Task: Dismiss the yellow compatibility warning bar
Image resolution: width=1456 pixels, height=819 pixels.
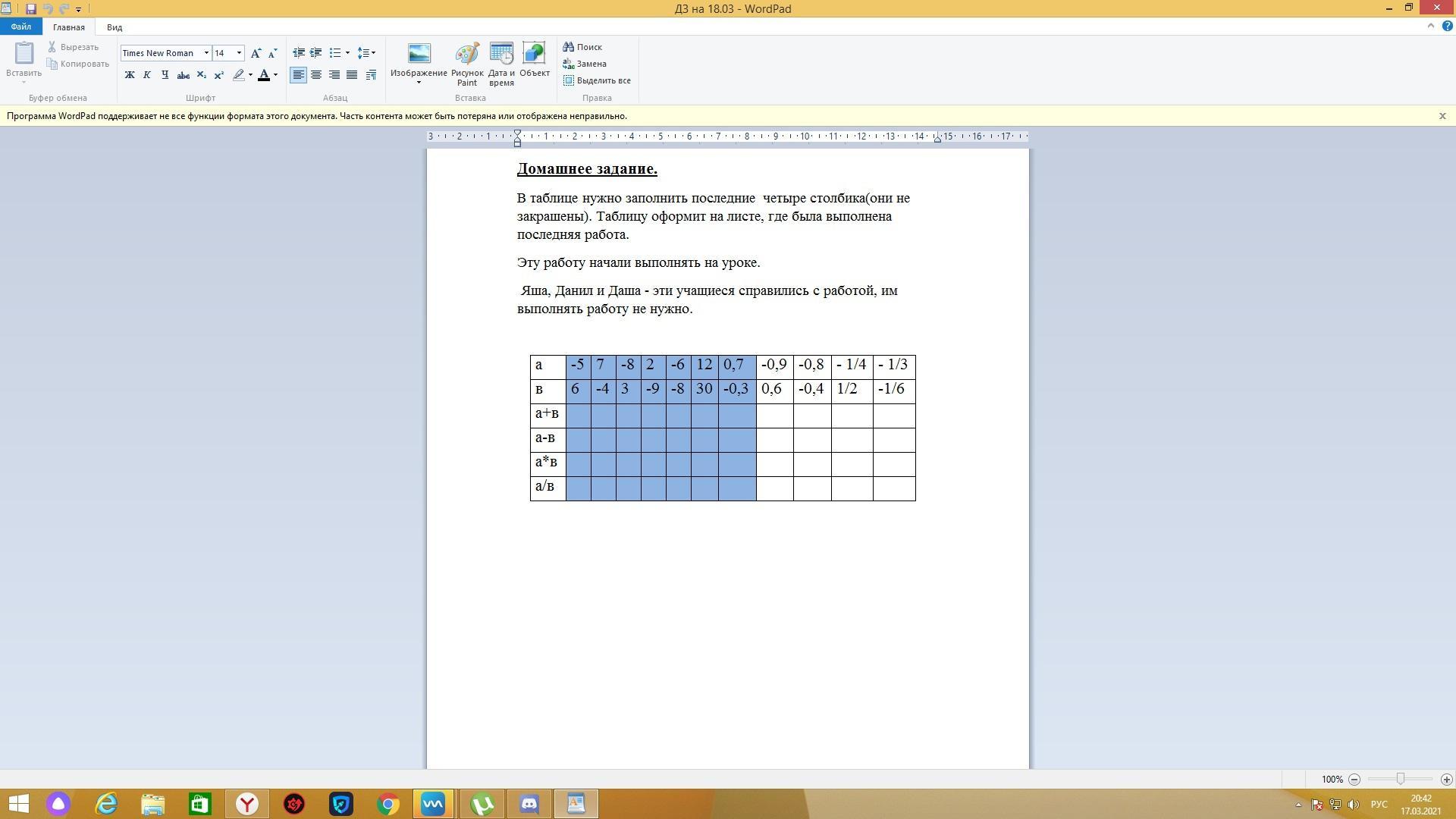Action: pos(1442,116)
